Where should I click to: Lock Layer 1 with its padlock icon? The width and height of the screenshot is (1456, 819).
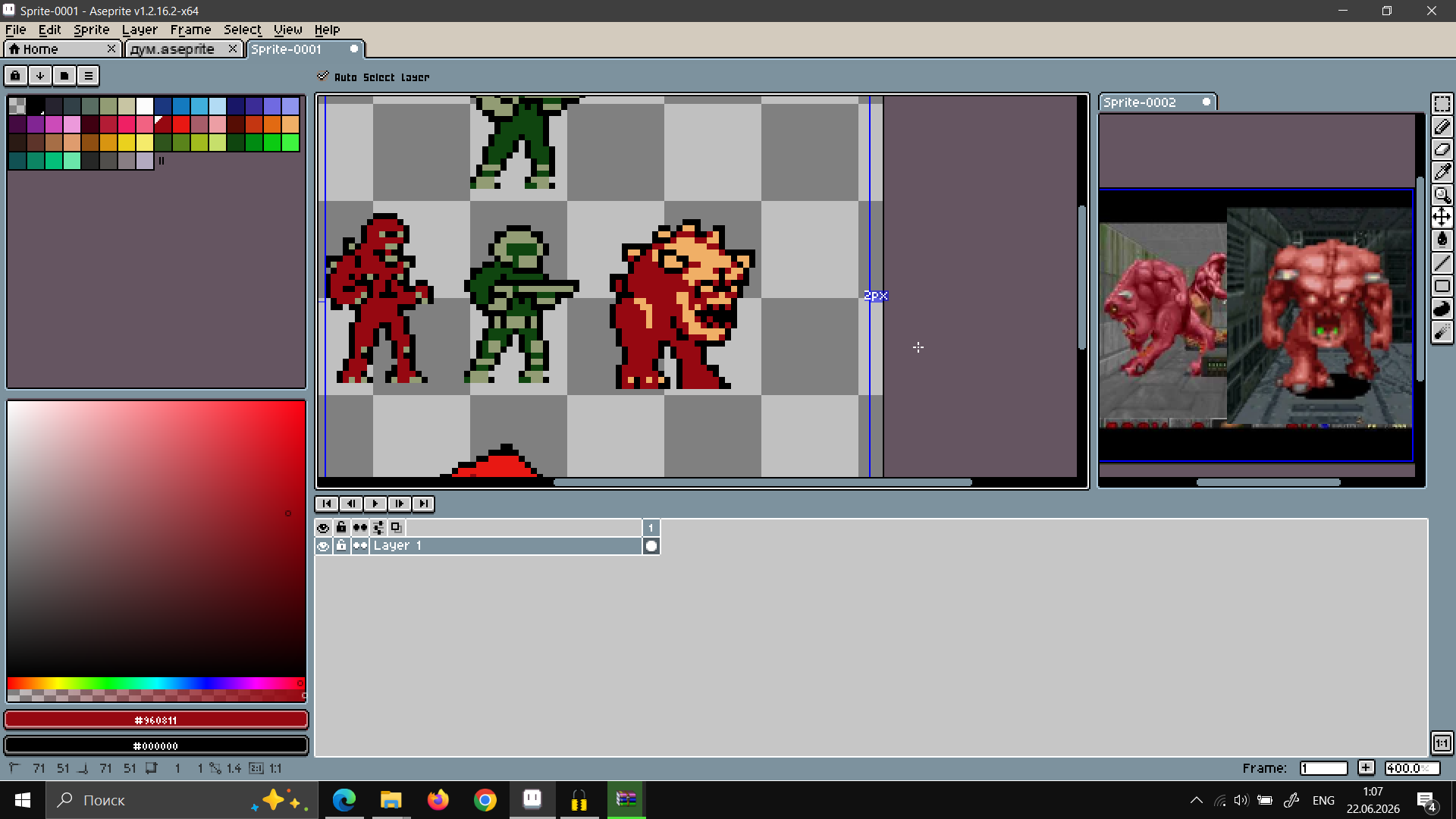341,546
